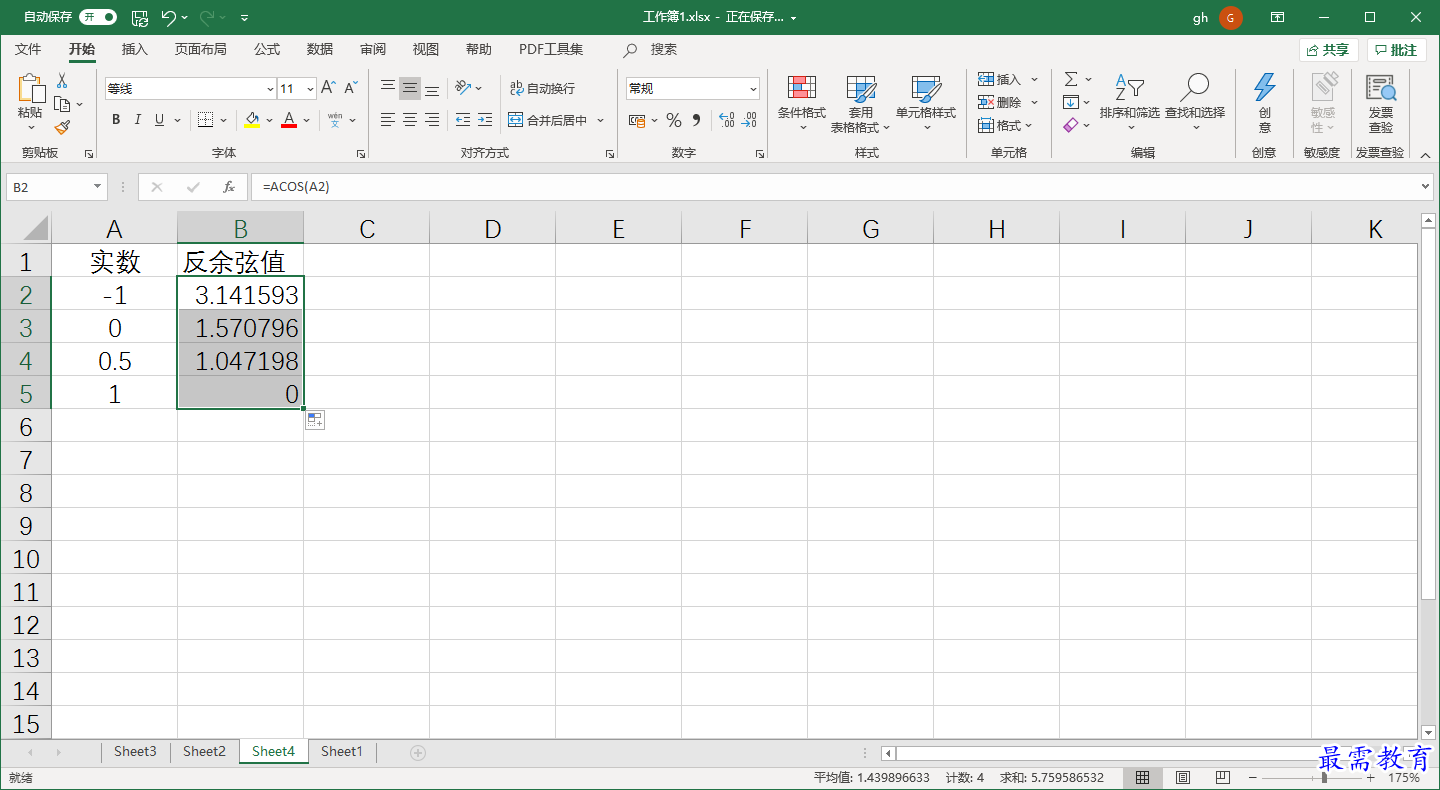Toggle Italic formatting
The image size is (1440, 790).
(x=138, y=120)
